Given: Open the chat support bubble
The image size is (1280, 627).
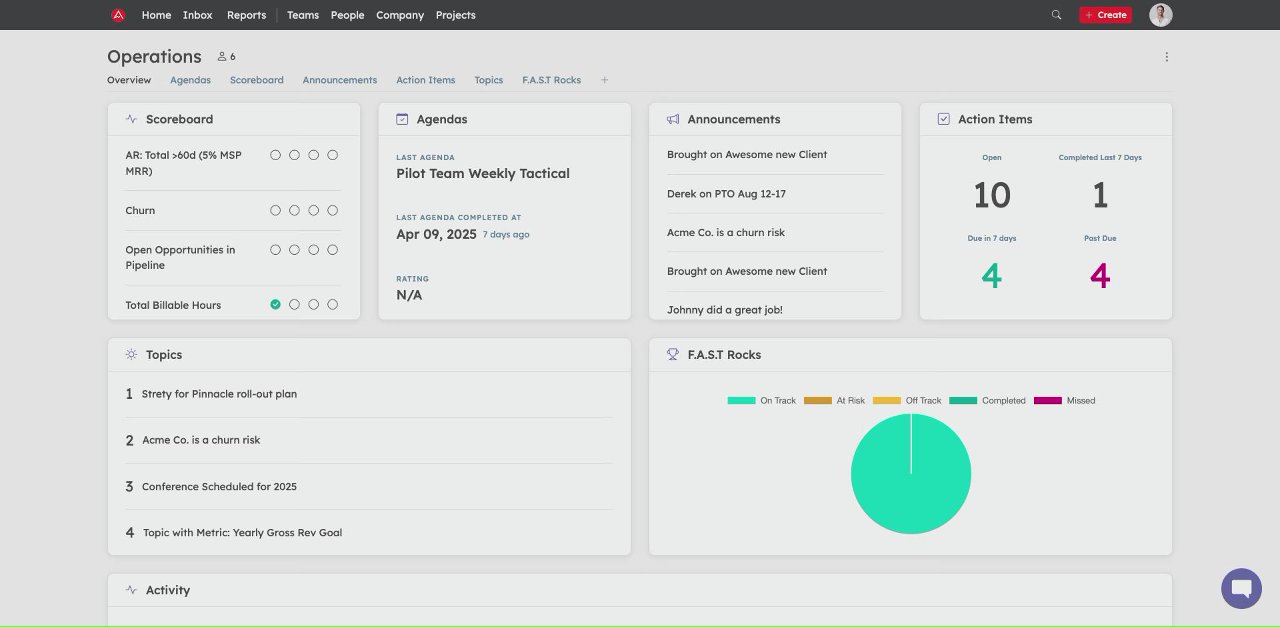Looking at the screenshot, I should (1241, 588).
